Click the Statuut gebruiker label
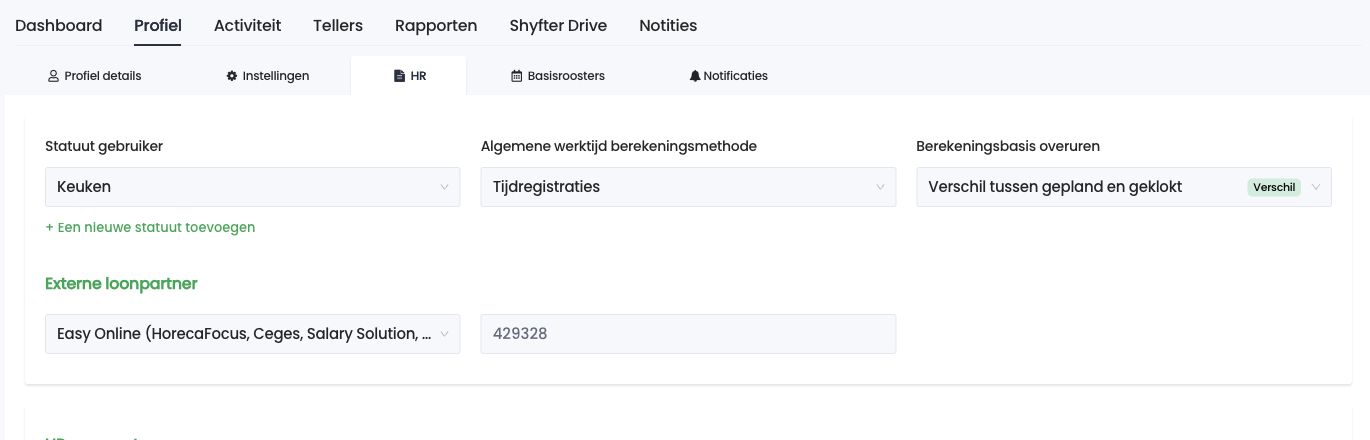 104,146
